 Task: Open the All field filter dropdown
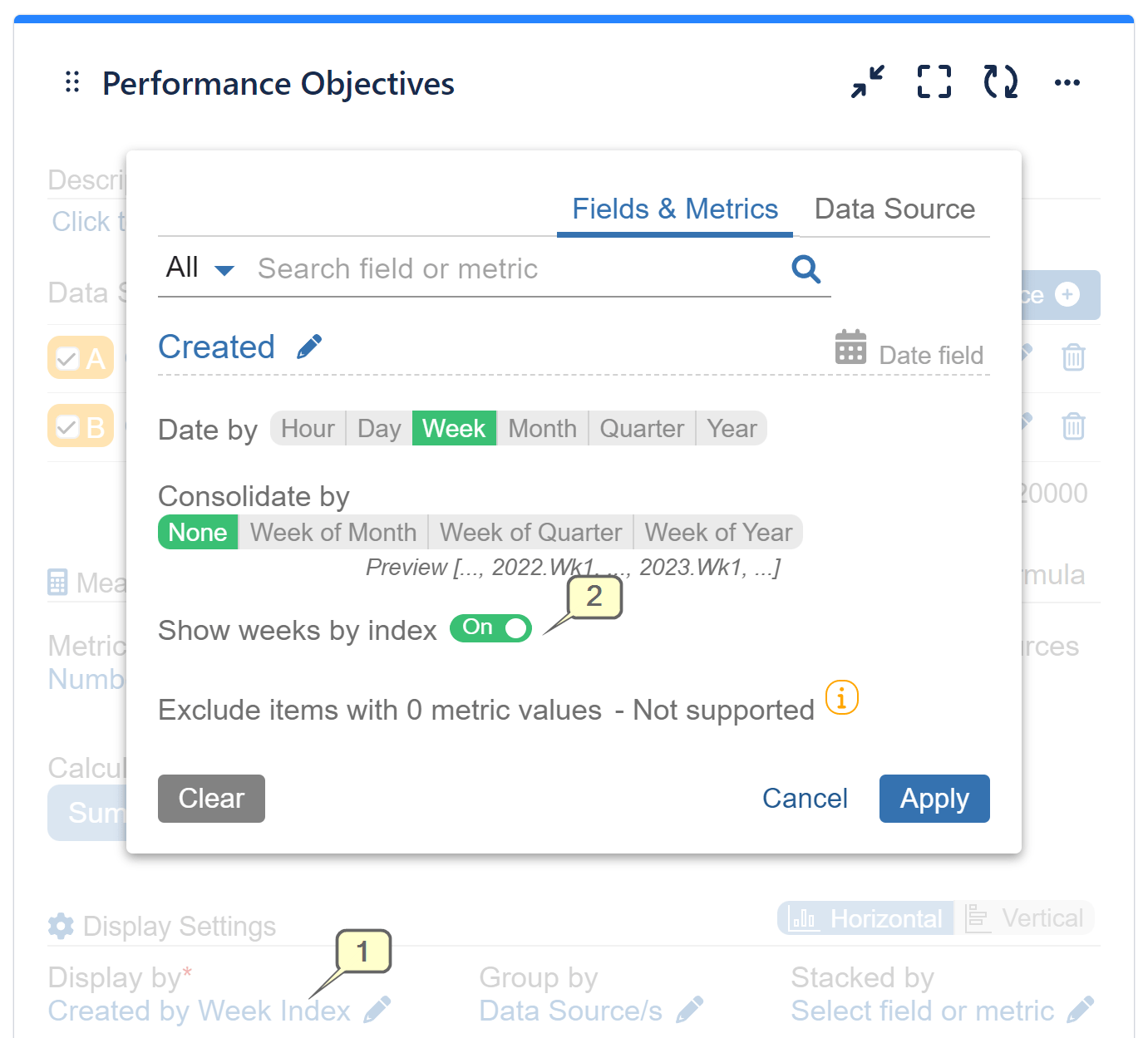click(x=198, y=268)
